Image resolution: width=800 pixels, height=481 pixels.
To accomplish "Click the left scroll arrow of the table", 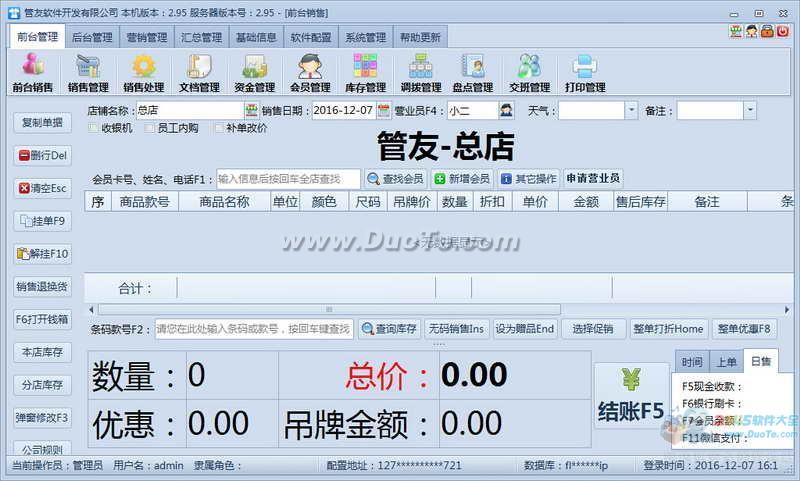I will coord(91,310).
